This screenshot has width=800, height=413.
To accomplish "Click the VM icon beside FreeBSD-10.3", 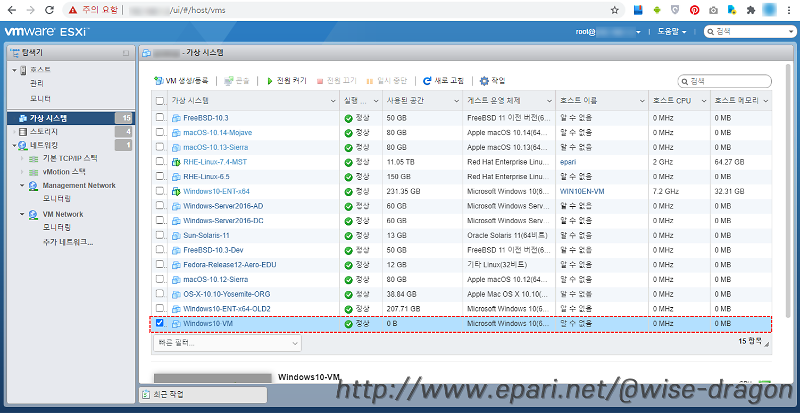I will [x=176, y=118].
